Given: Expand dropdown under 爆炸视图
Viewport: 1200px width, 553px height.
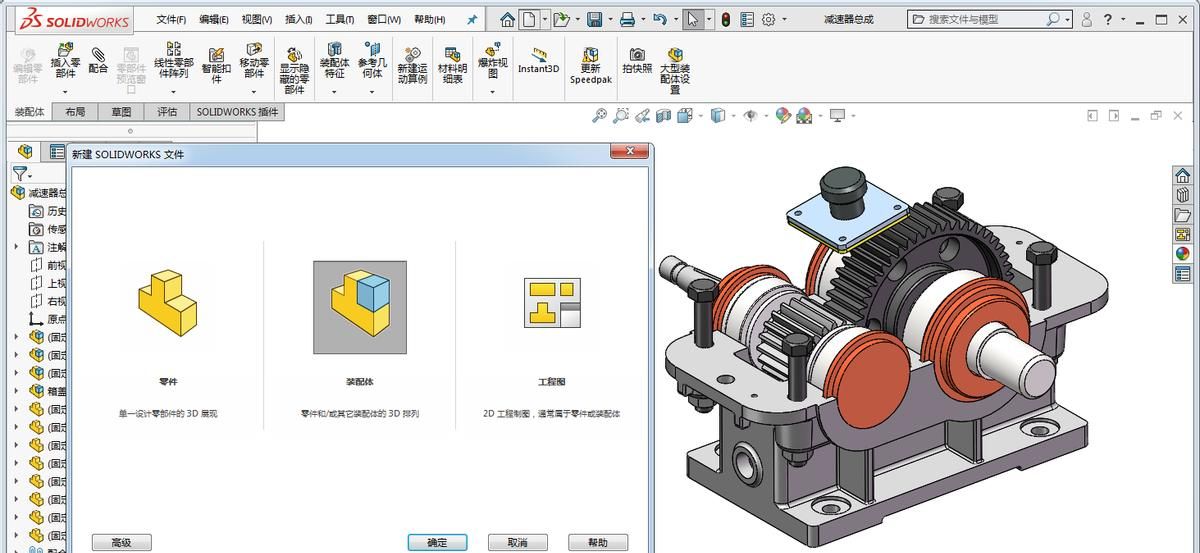Looking at the screenshot, I should [x=492, y=92].
